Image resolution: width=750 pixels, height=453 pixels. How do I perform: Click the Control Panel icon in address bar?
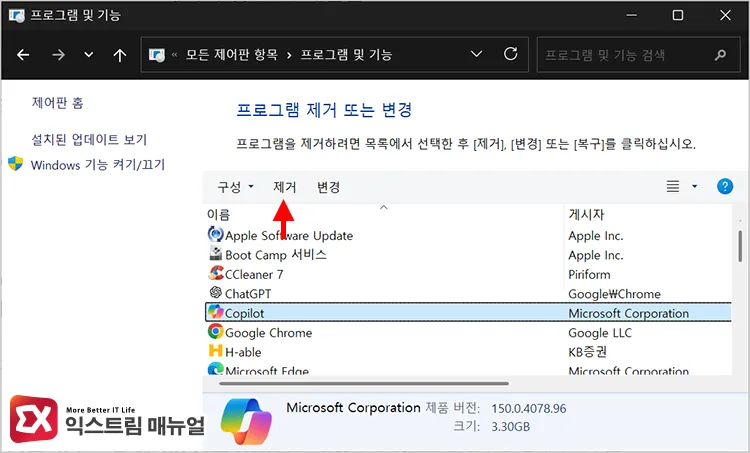(156, 55)
